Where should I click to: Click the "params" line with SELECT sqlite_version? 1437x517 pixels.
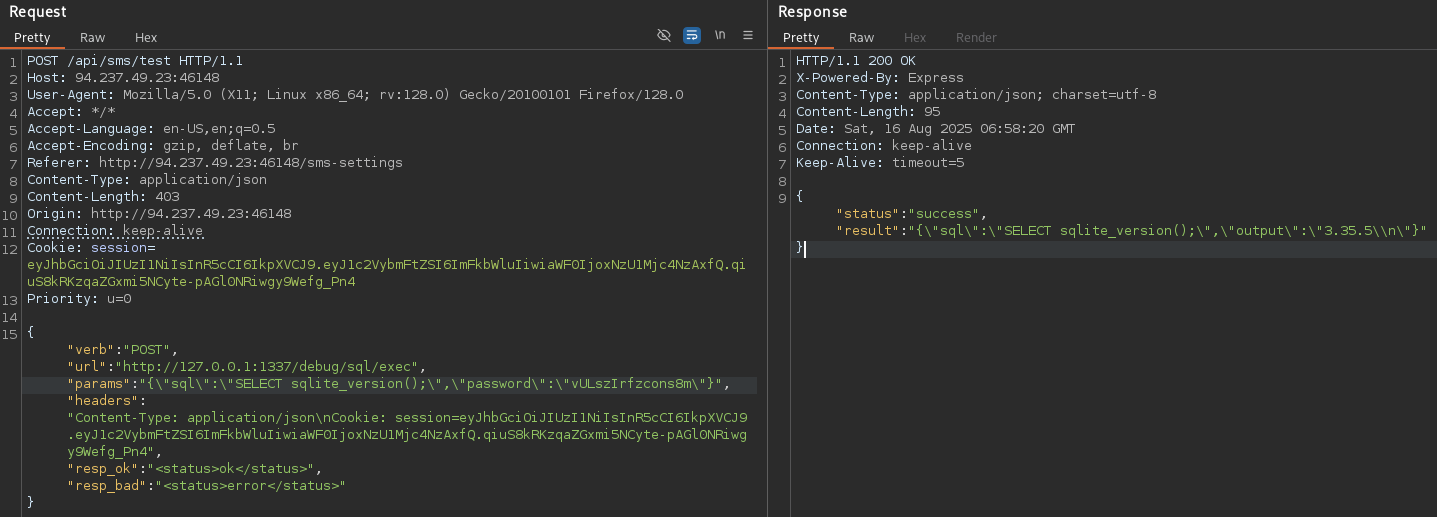(399, 384)
